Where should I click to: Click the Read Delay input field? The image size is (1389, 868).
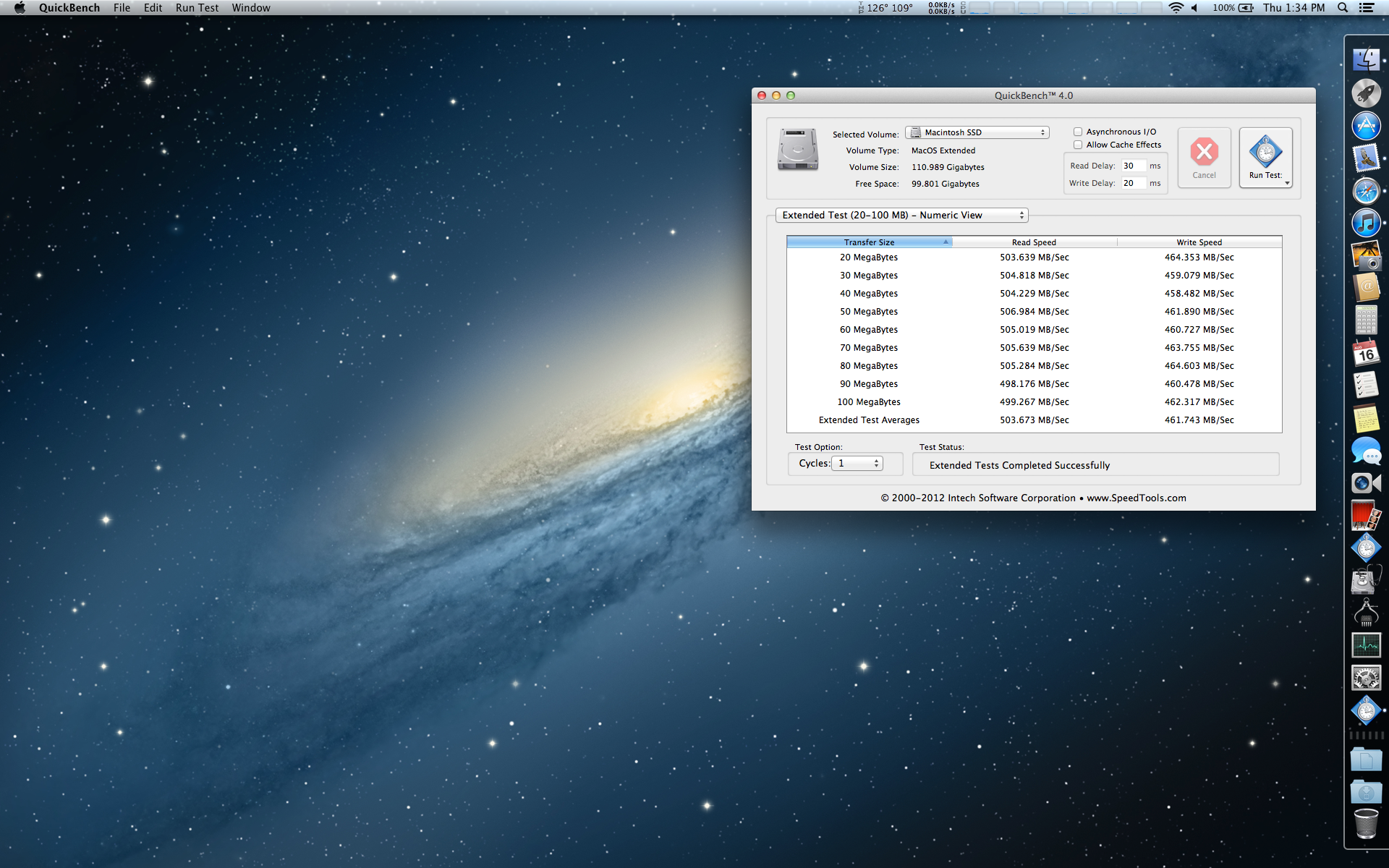pyautogui.click(x=1133, y=166)
